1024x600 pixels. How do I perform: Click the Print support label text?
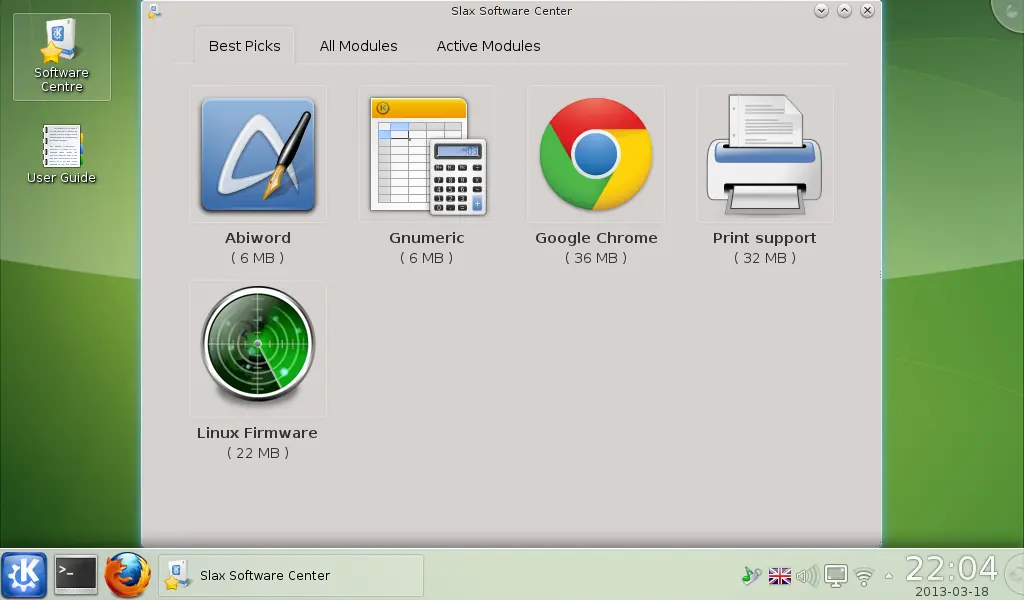765,238
